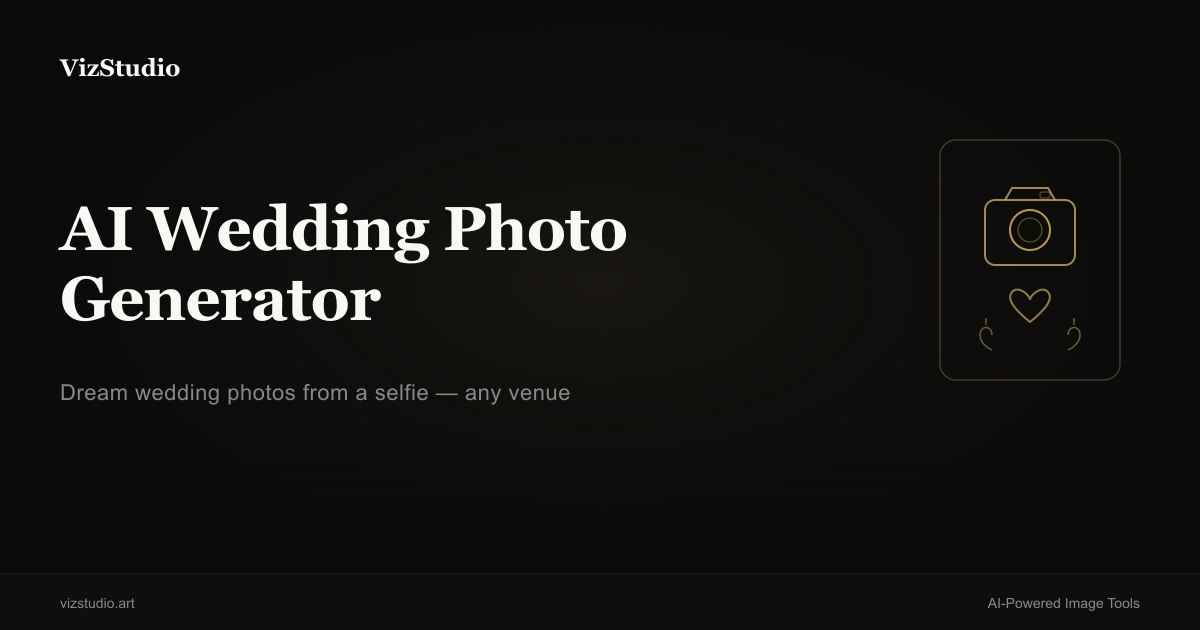Click the VizStudio logo text
The width and height of the screenshot is (1200, 630).
120,68
